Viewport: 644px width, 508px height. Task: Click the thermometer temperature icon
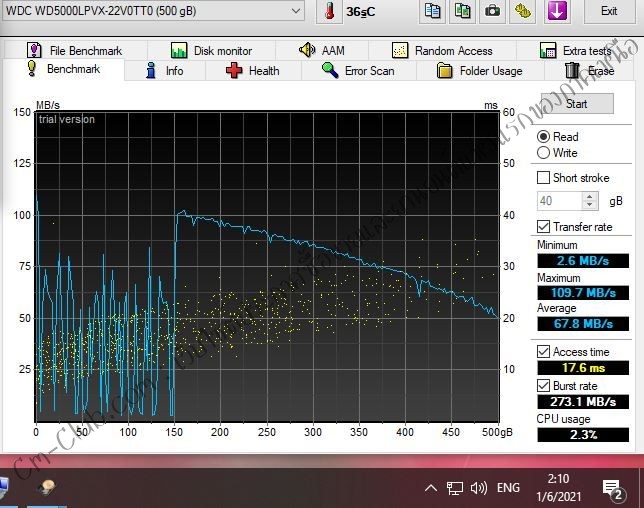pos(329,11)
